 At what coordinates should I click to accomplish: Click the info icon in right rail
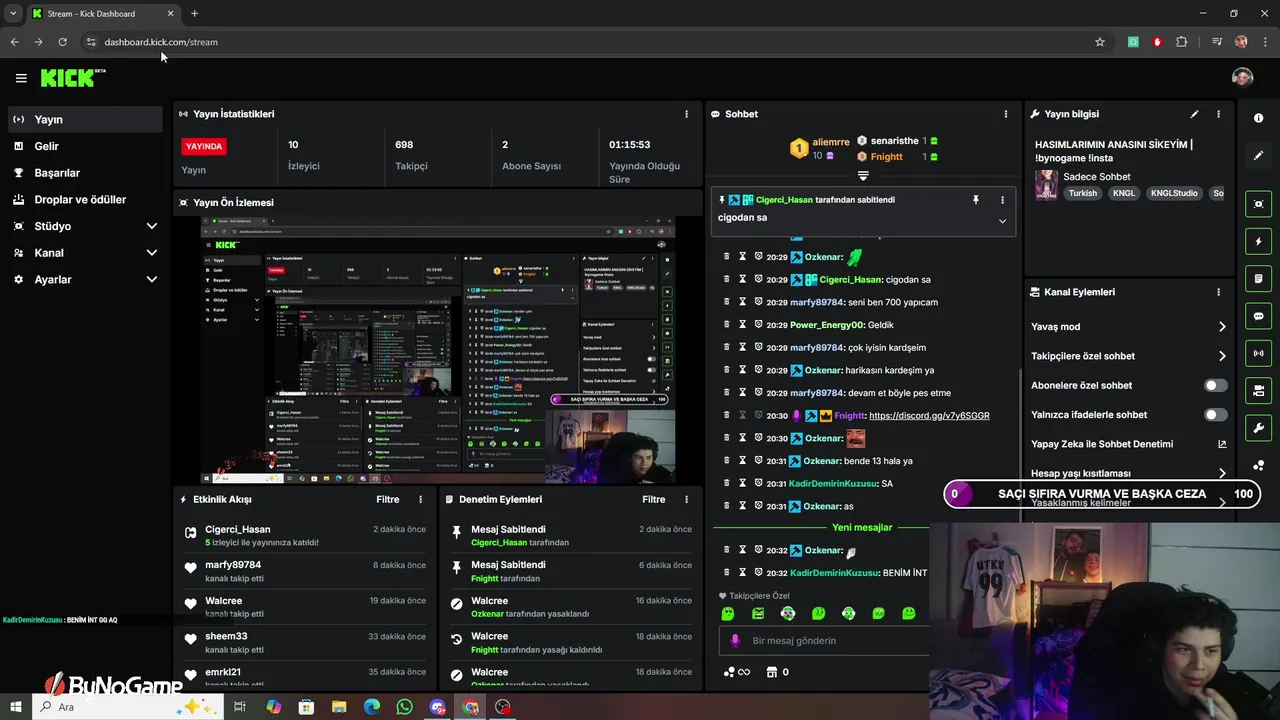(1259, 118)
